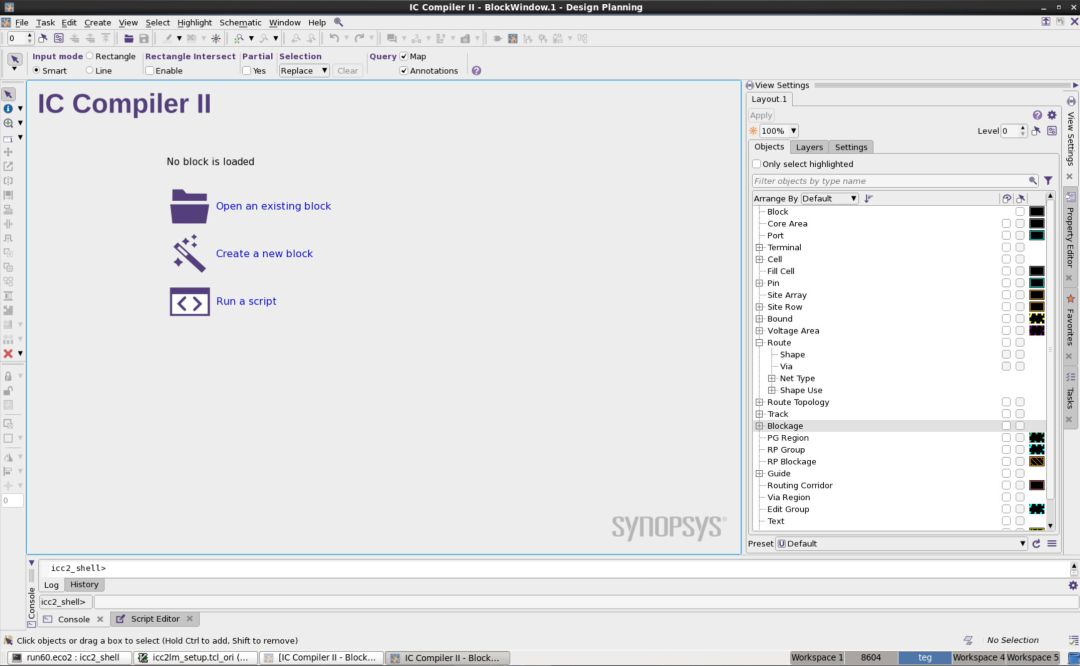Toggle the Partial Yes checkbox
The width and height of the screenshot is (1080, 666).
point(247,70)
